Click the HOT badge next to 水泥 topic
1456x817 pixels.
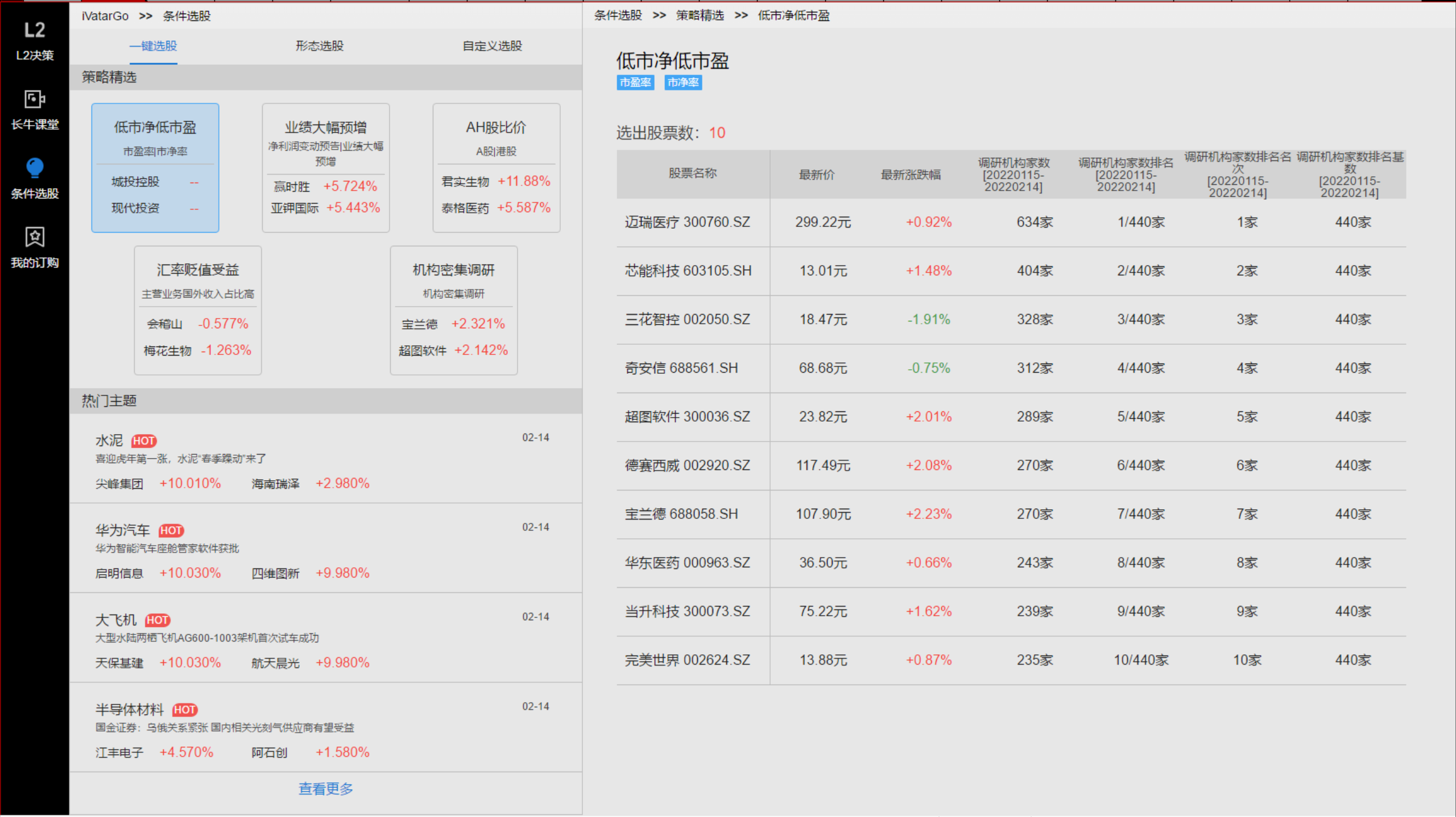[144, 440]
